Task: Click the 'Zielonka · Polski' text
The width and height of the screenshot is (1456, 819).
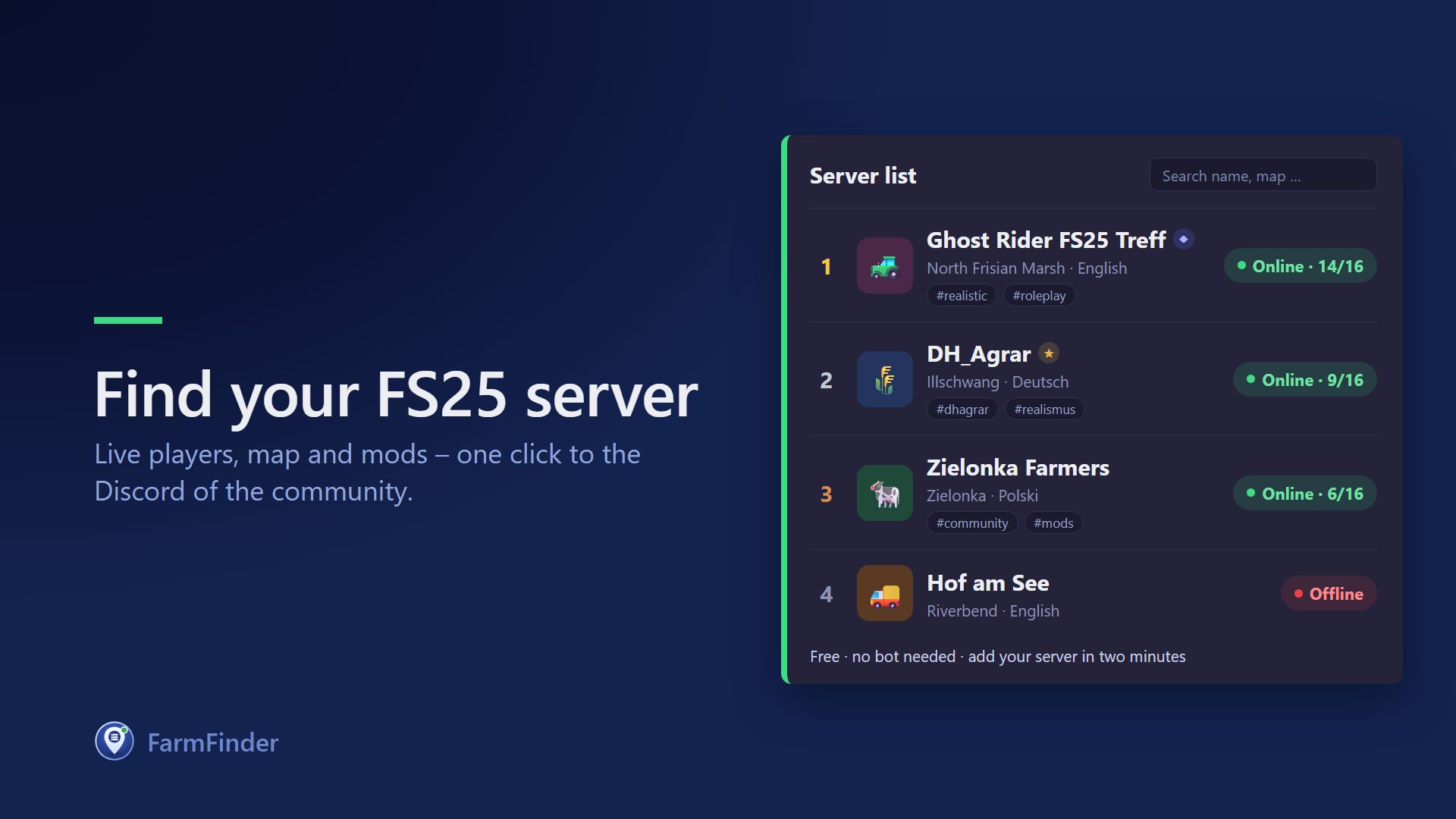Action: 982,496
